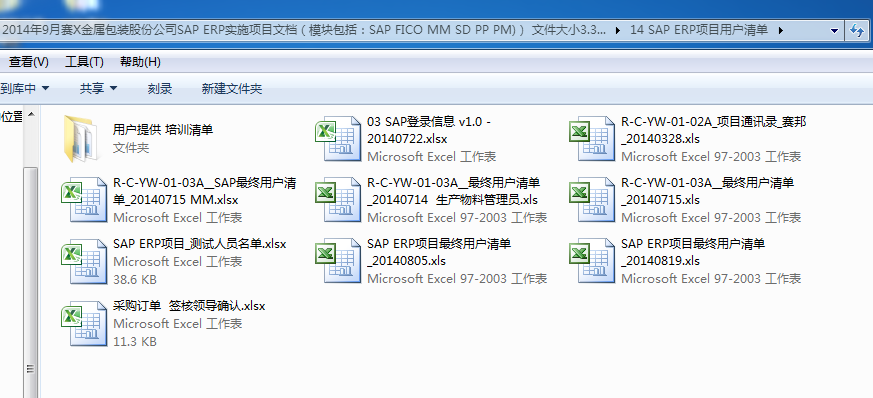The image size is (873, 398).
Task: Select the Excel icon for 最终用户清单_20140819.xls
Action: tap(592, 261)
